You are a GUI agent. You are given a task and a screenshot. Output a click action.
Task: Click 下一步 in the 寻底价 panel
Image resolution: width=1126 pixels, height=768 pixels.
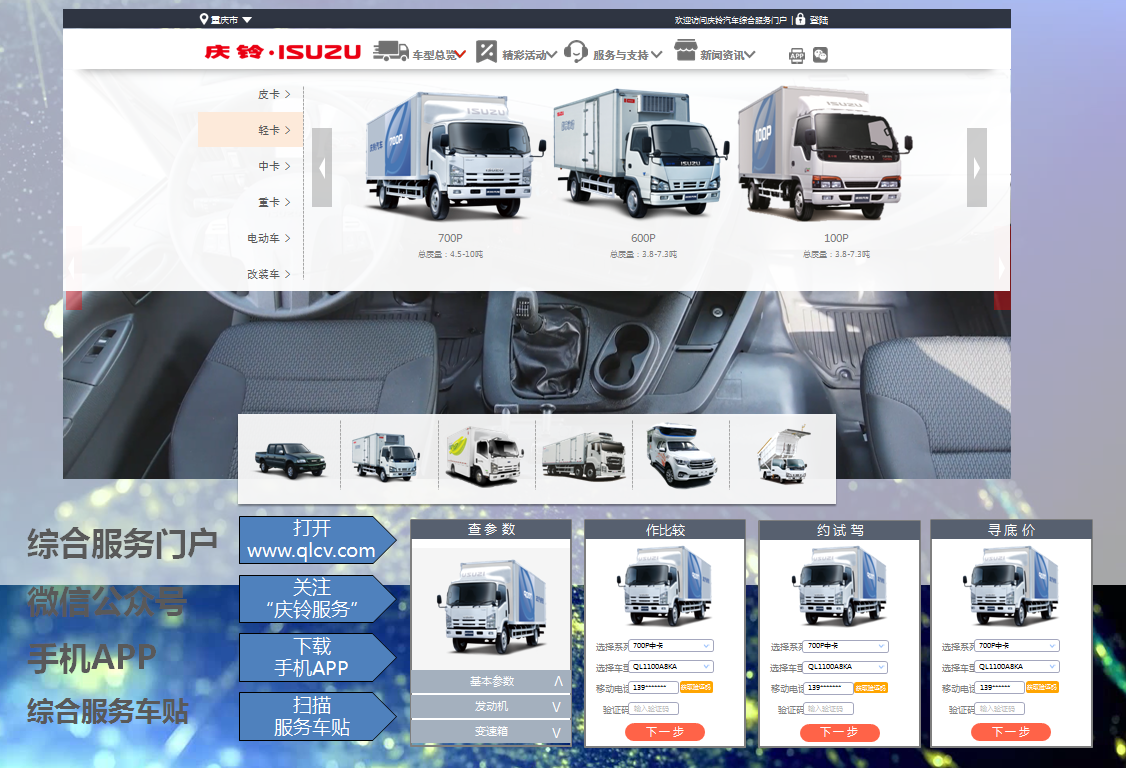(1011, 732)
